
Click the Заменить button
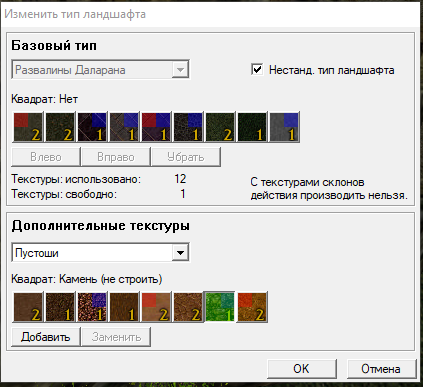pos(116,337)
